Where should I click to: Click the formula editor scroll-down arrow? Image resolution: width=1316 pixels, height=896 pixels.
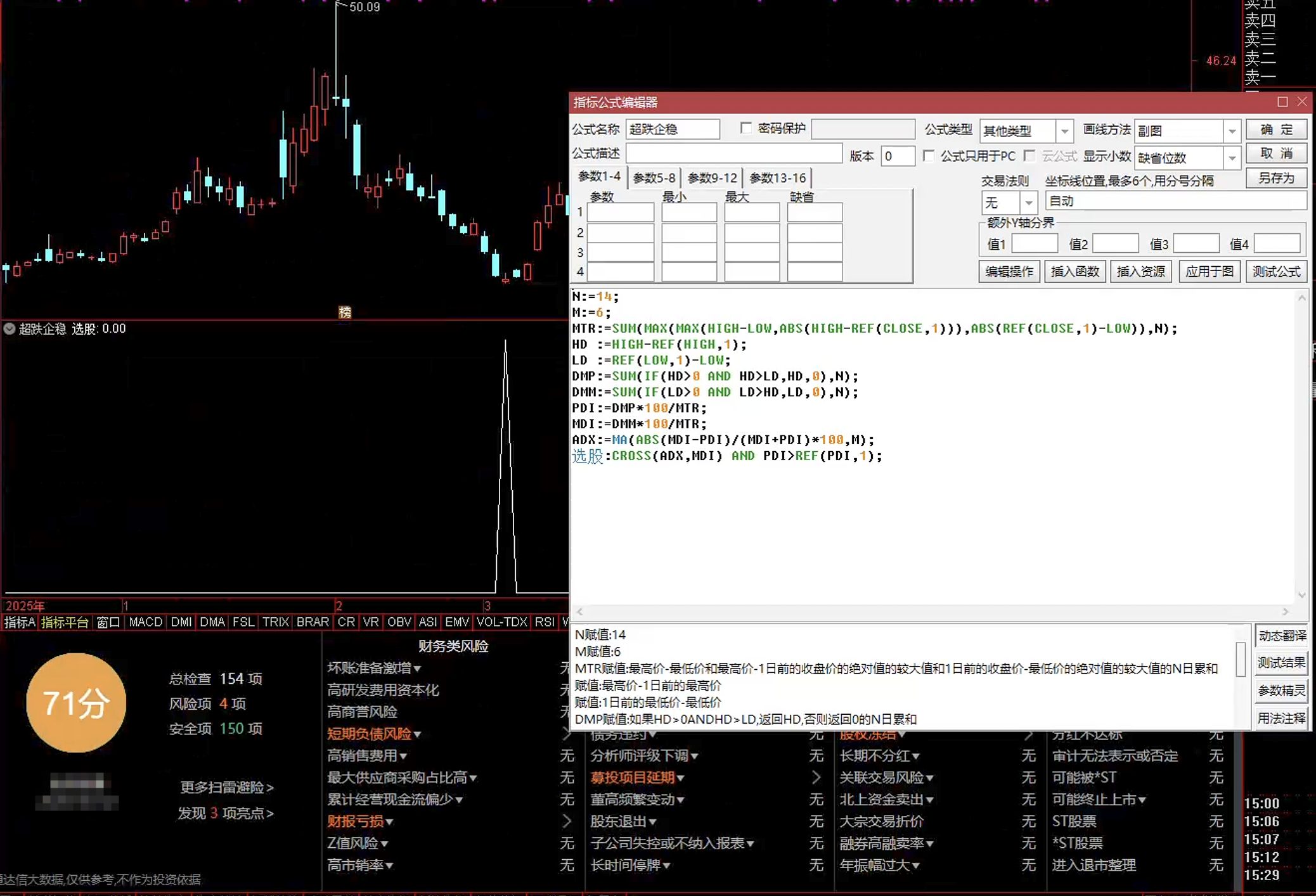(1302, 595)
